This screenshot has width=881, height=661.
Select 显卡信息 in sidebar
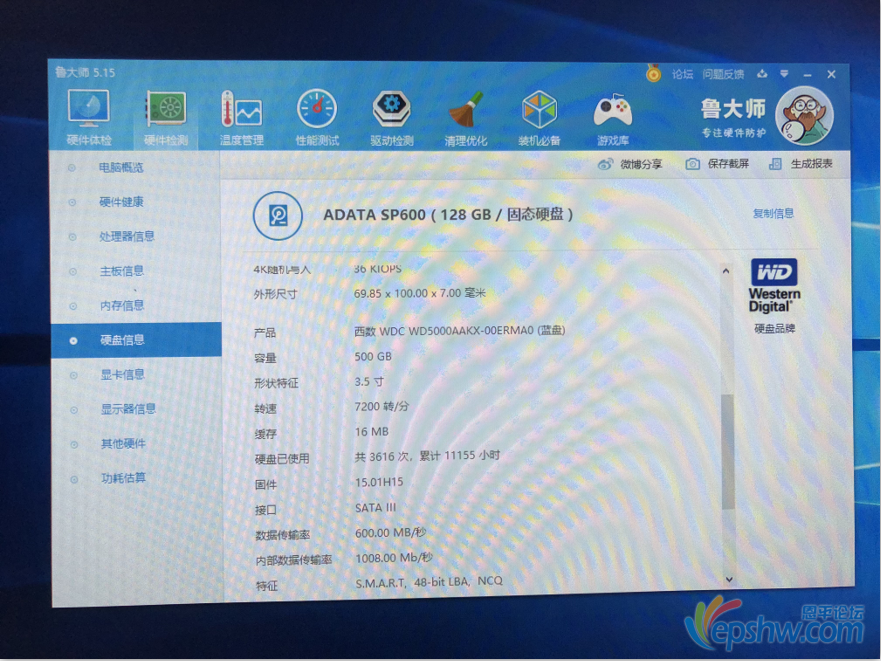122,374
